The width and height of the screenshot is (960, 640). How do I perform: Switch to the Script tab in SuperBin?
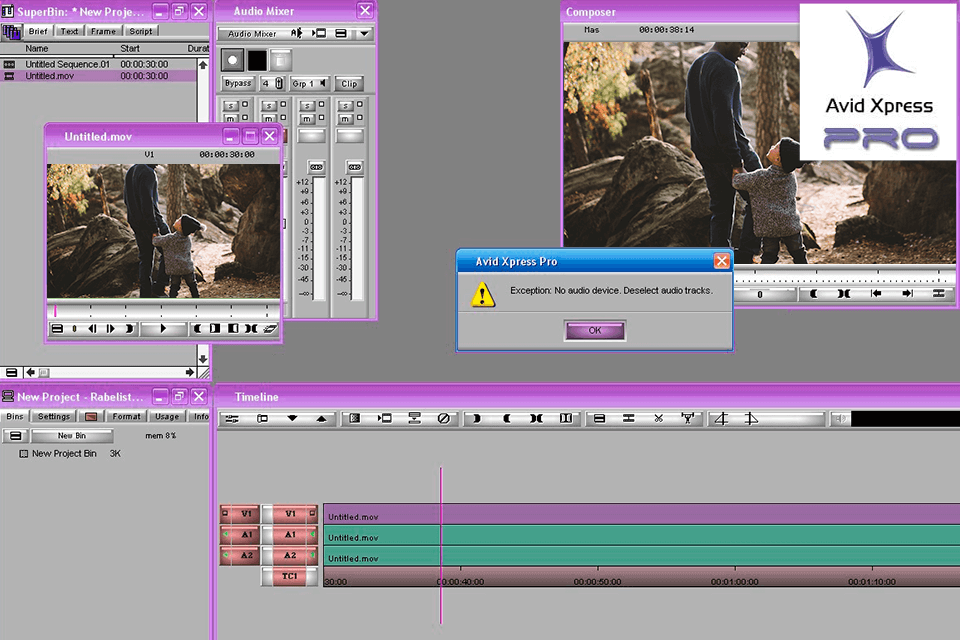(x=140, y=31)
